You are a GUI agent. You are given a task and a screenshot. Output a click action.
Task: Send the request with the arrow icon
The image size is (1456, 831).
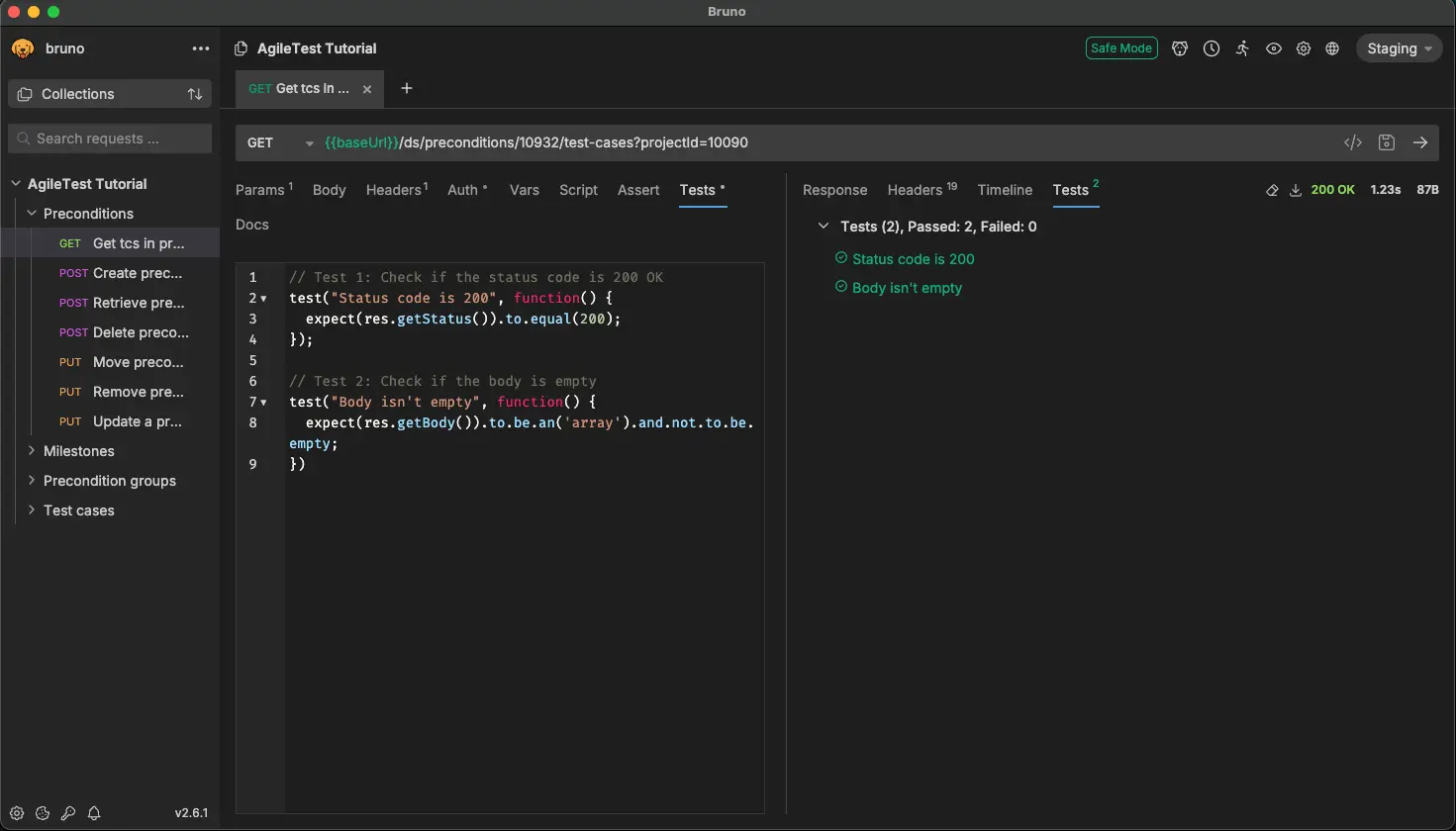[x=1420, y=142]
